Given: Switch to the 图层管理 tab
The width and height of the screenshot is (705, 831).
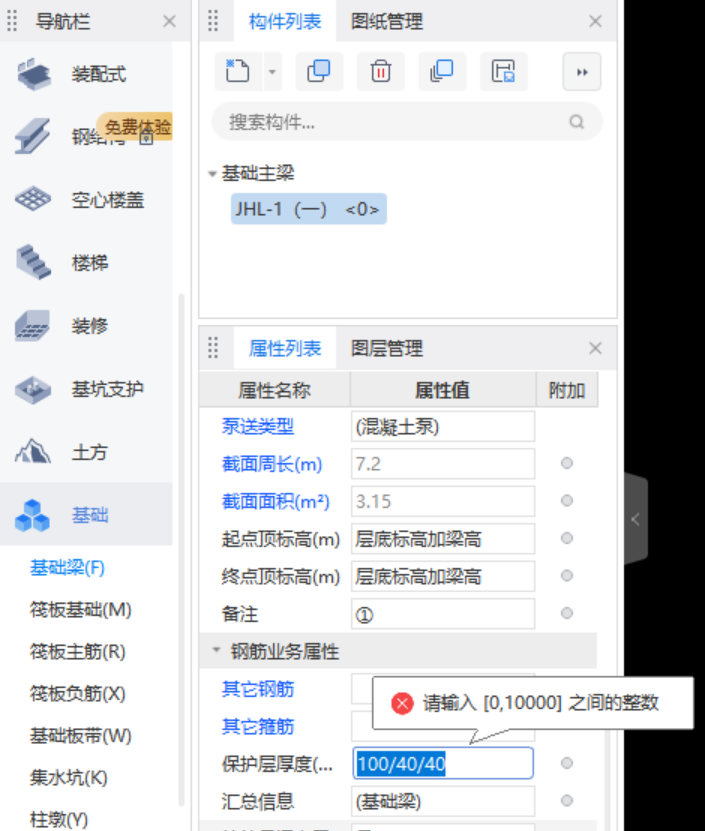Looking at the screenshot, I should (x=387, y=348).
